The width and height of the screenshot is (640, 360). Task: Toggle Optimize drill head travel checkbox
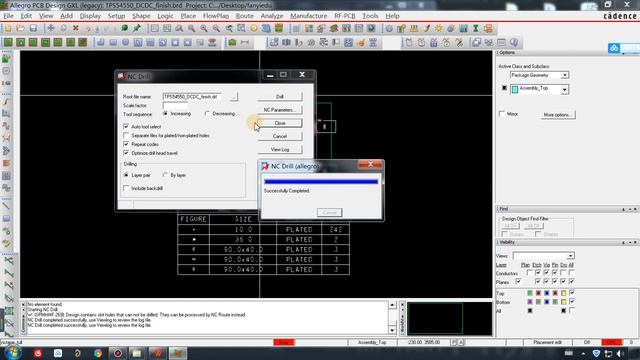(x=126, y=153)
